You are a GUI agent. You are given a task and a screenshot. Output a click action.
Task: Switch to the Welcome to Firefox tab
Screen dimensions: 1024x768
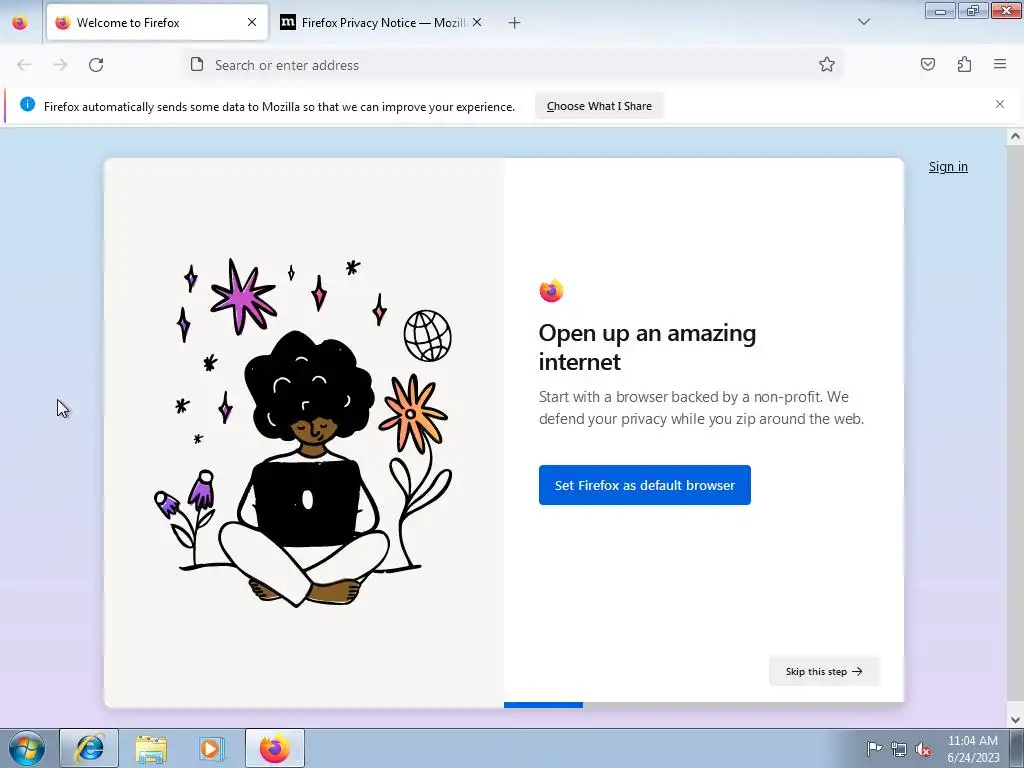pyautogui.click(x=157, y=22)
